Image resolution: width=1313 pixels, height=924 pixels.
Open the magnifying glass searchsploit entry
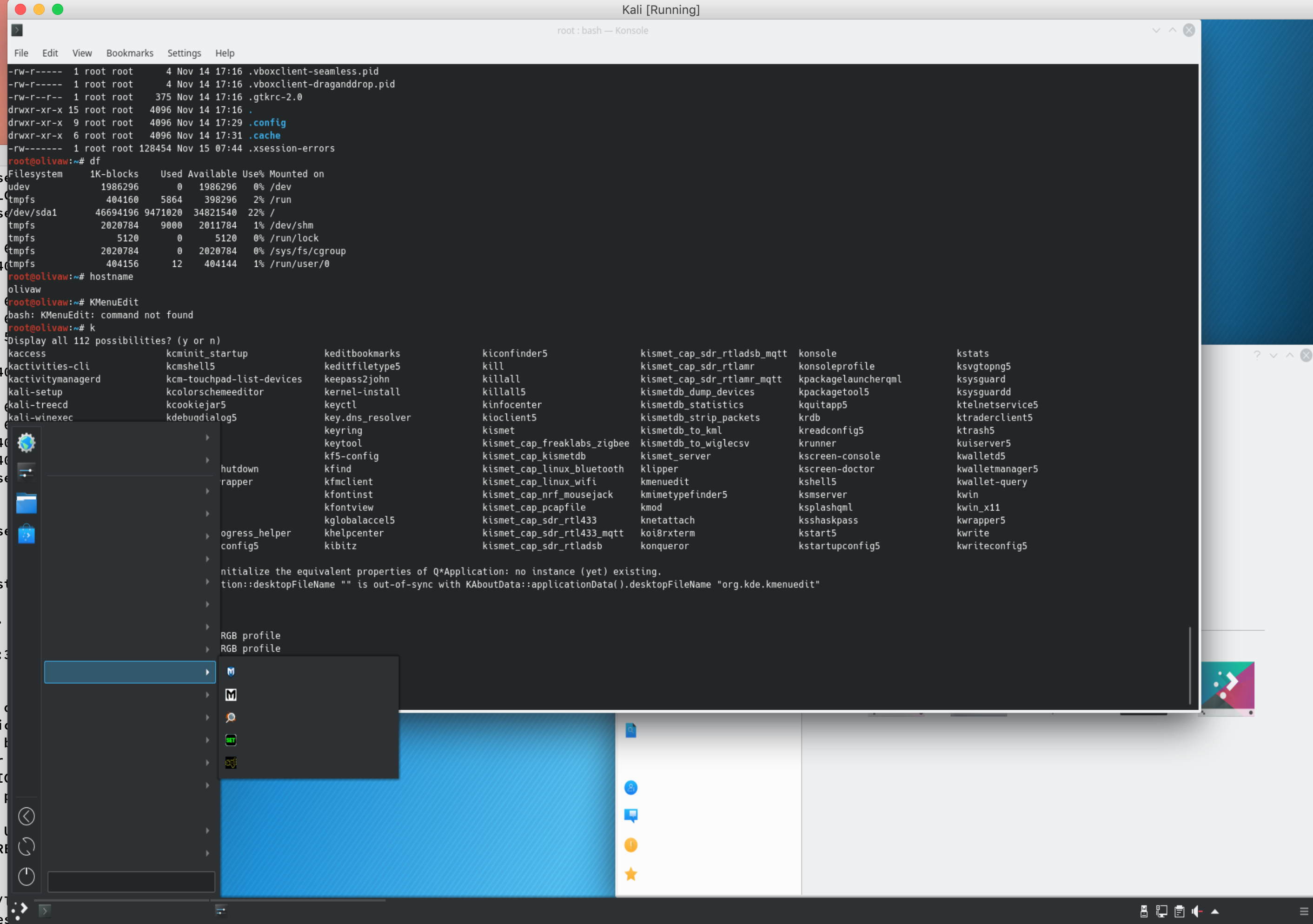click(231, 717)
